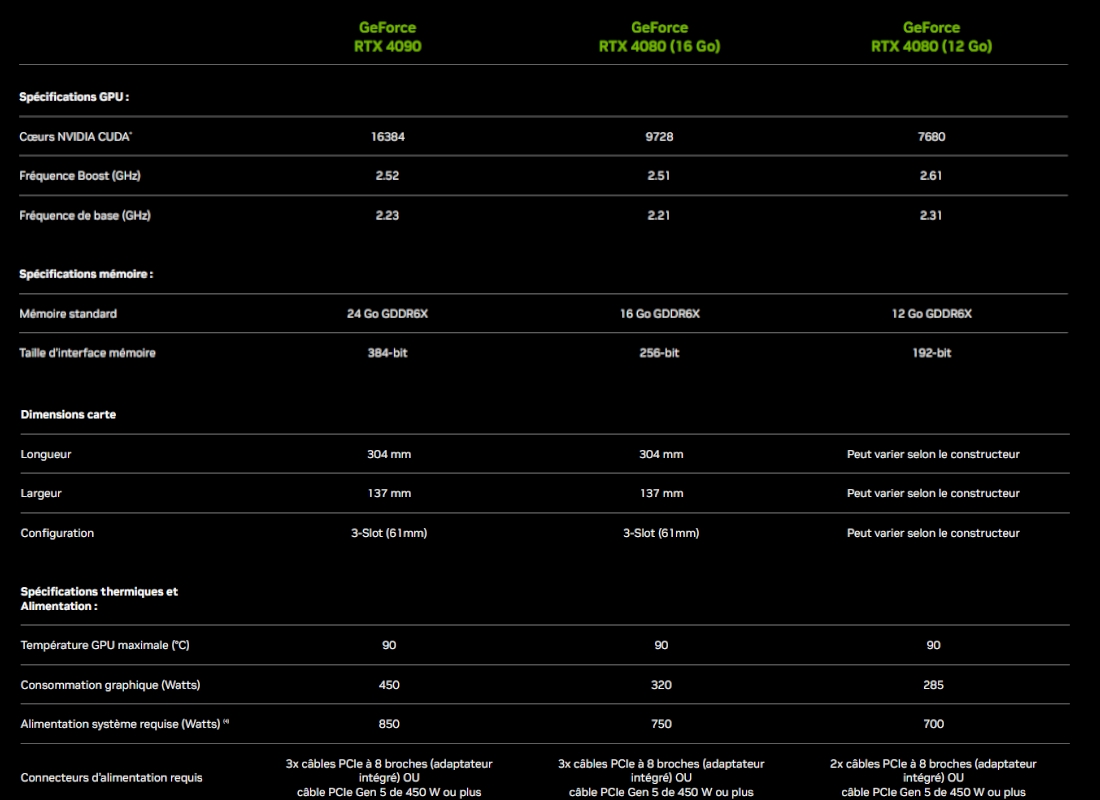Click the Largeur row label

[41, 493]
